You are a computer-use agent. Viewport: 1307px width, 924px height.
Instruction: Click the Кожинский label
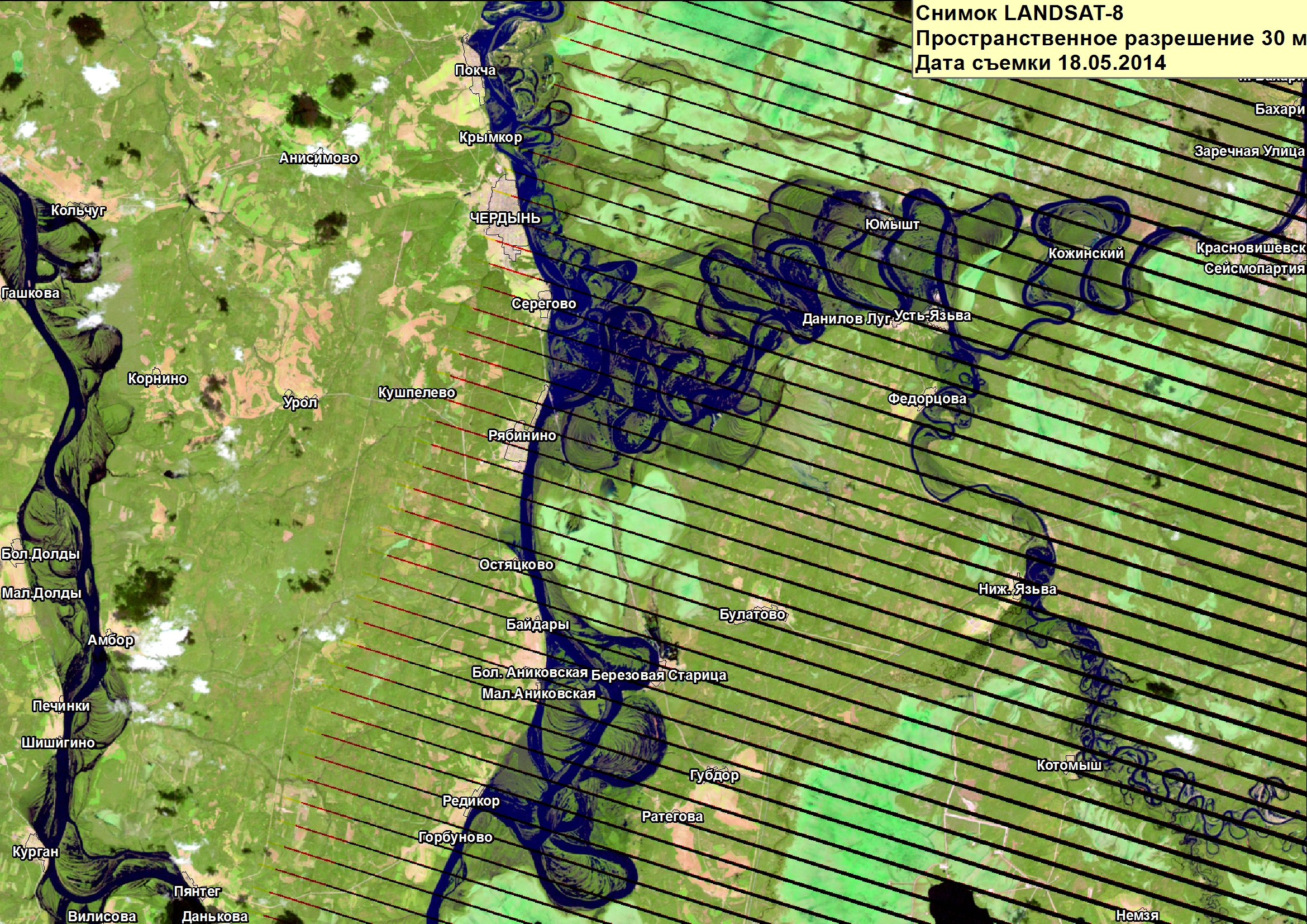[x=1086, y=254]
